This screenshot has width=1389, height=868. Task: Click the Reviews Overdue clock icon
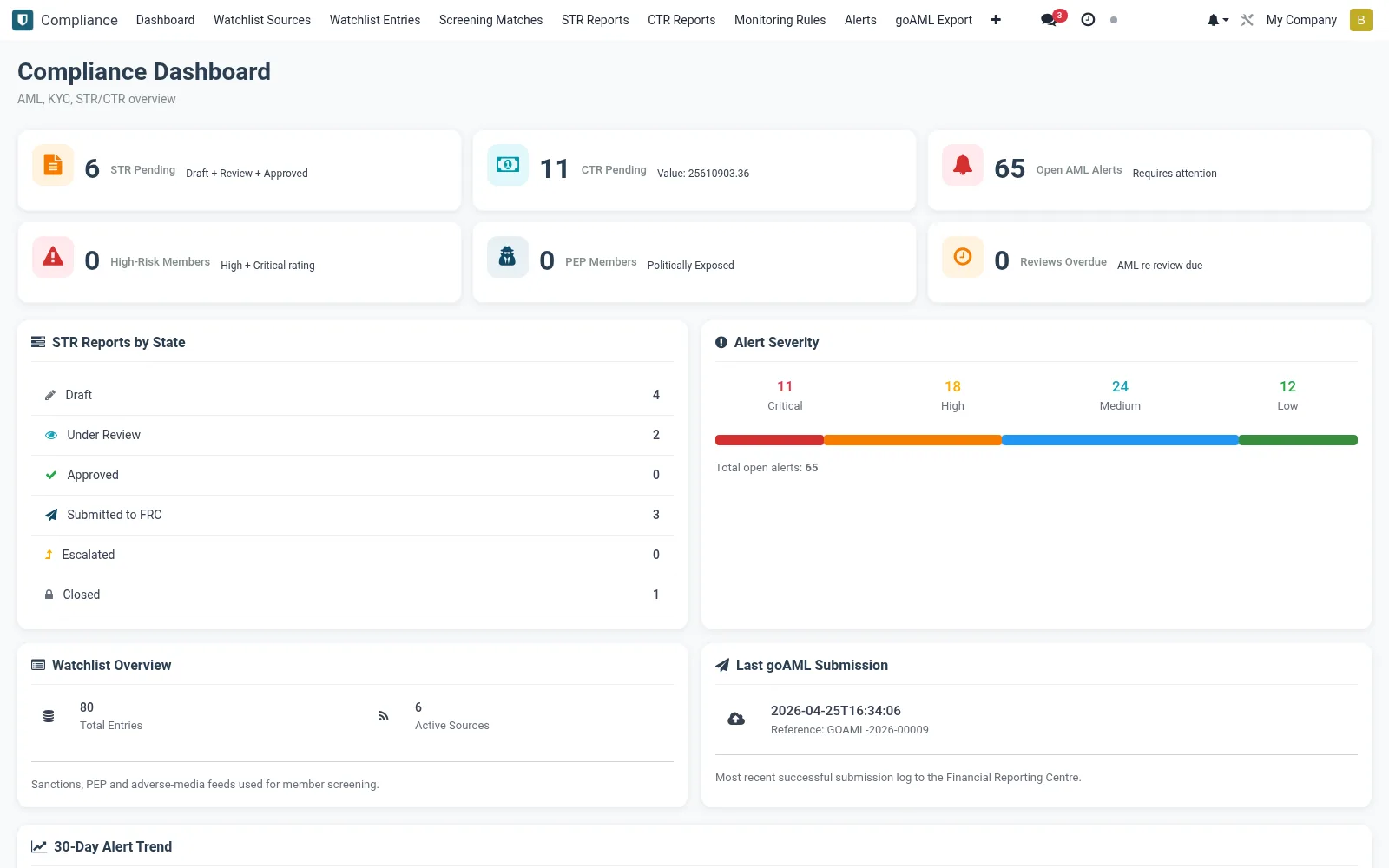point(963,257)
